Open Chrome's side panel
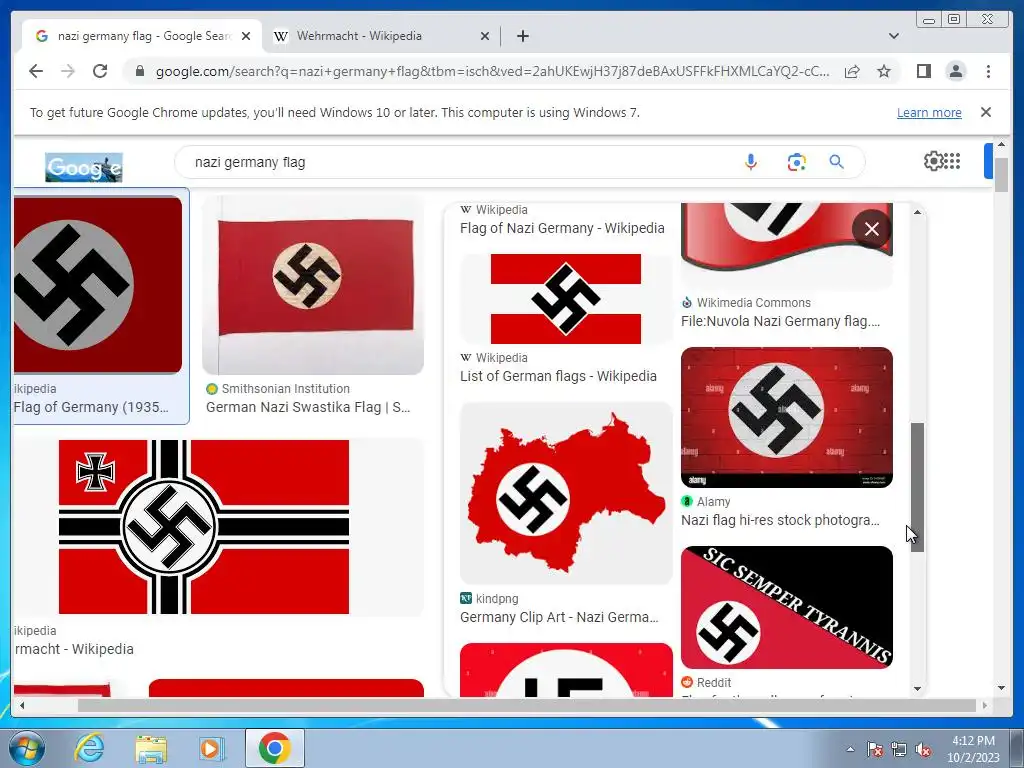This screenshot has height=768, width=1024. [923, 71]
